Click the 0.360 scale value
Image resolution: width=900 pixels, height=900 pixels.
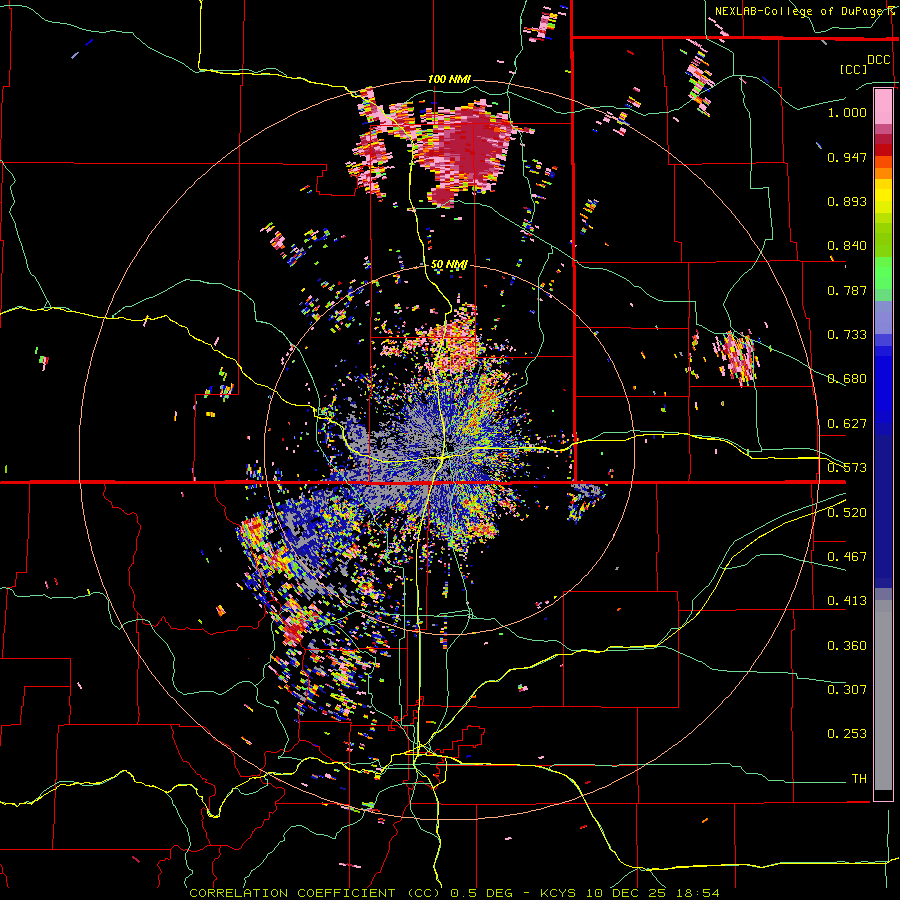coord(847,646)
